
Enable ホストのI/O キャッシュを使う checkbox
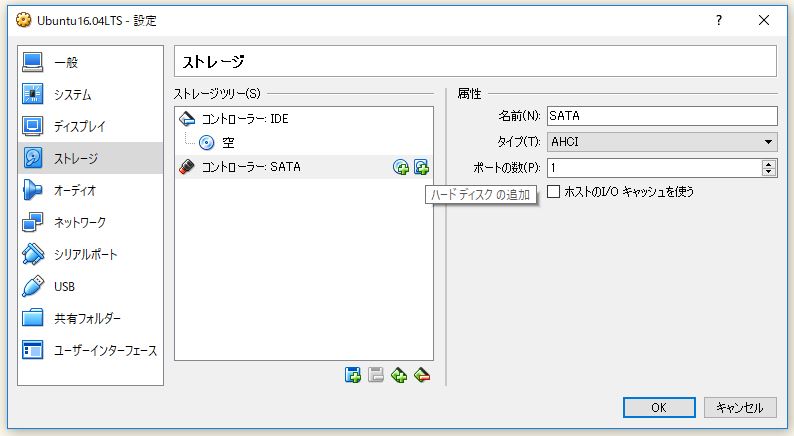[553, 191]
